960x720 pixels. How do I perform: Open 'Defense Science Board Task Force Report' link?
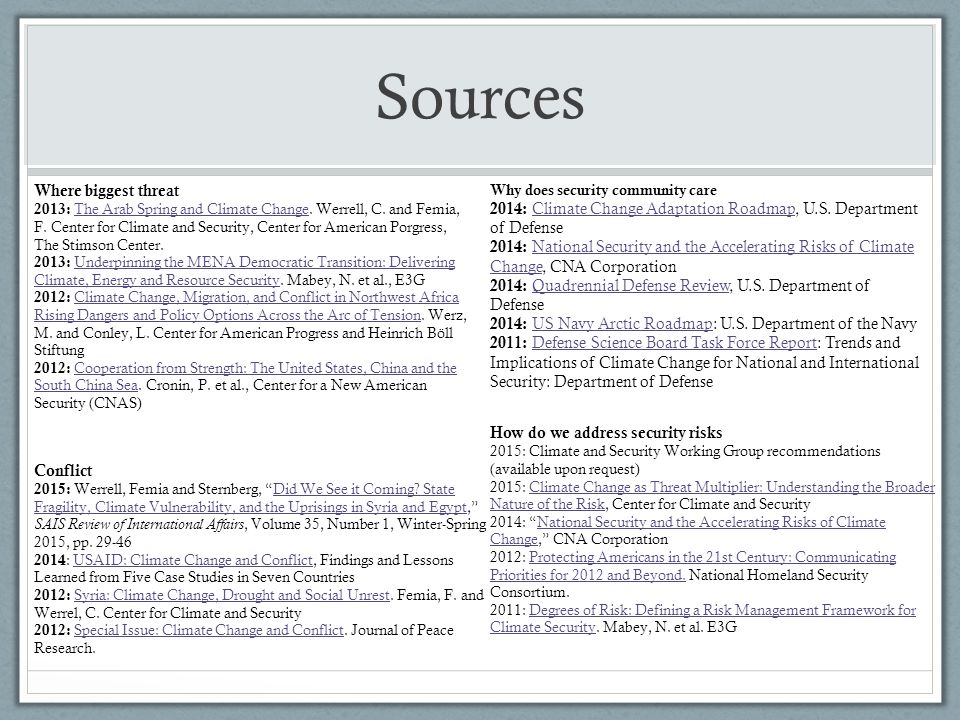(674, 342)
